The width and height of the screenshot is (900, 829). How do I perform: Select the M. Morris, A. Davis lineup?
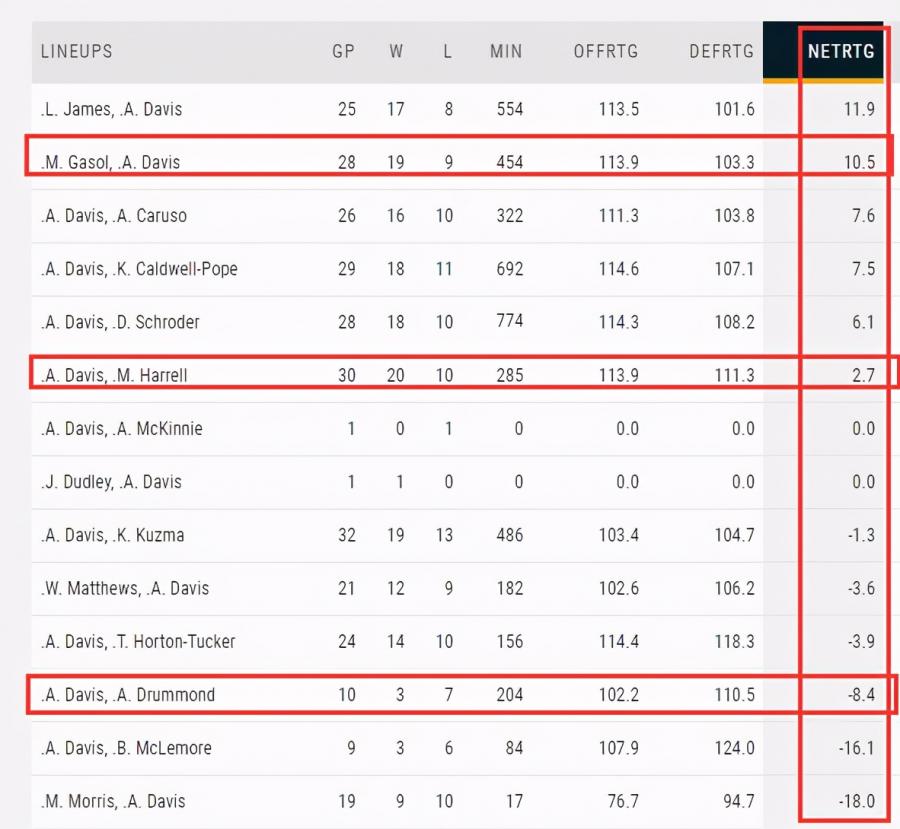pyautogui.click(x=113, y=801)
